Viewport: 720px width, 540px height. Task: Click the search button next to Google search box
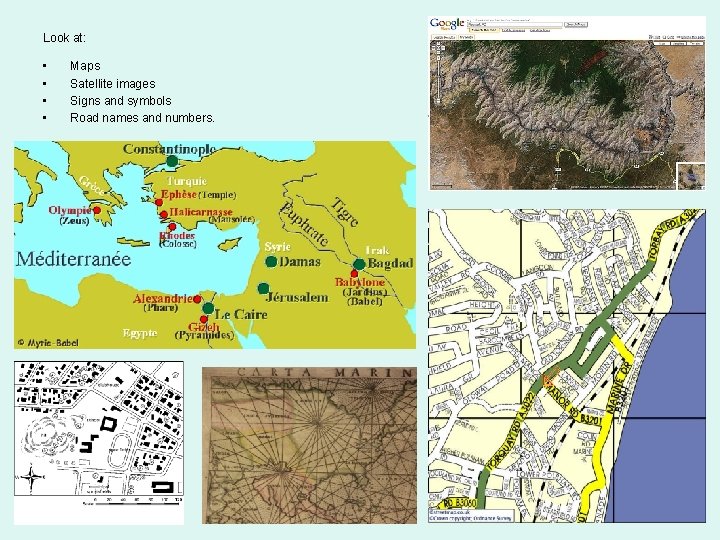[576, 24]
